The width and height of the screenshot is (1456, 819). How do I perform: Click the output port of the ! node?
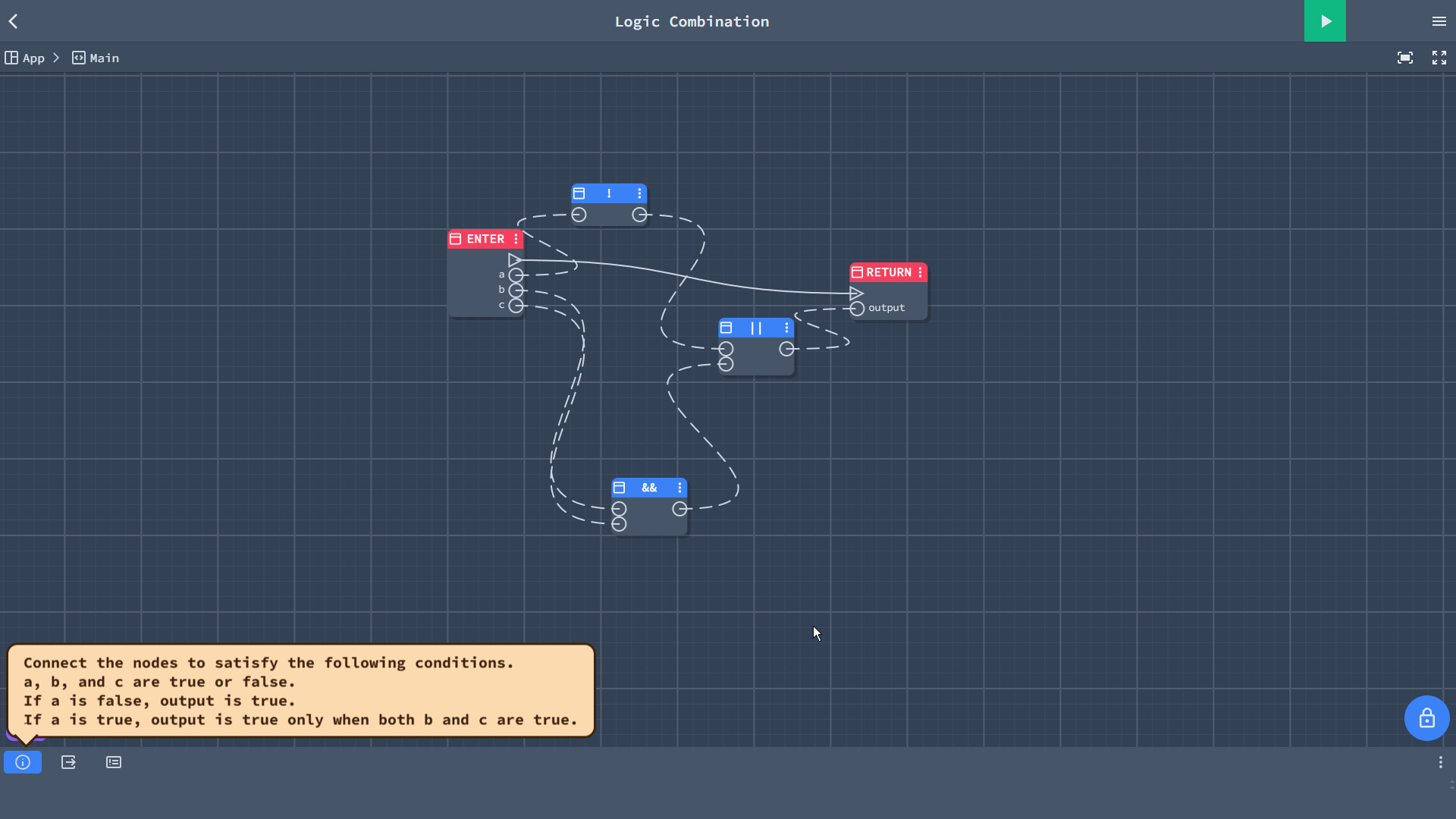coord(639,215)
